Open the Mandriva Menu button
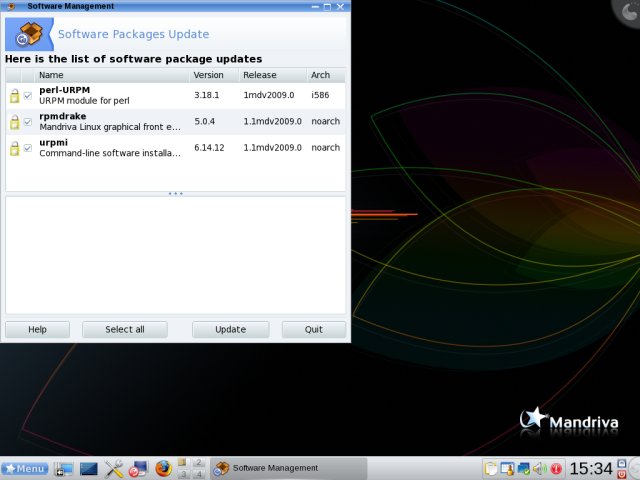The width and height of the screenshot is (640, 480). 25,468
